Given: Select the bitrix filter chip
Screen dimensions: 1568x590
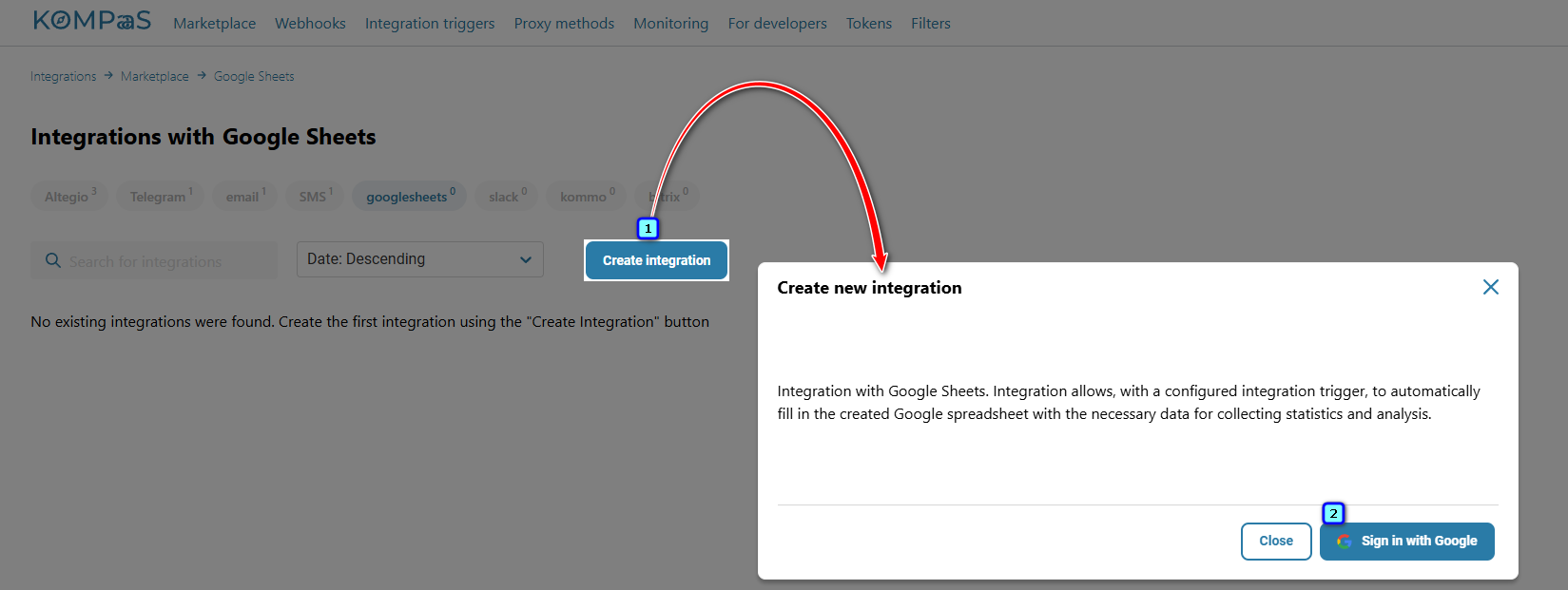Looking at the screenshot, I should coord(668,196).
